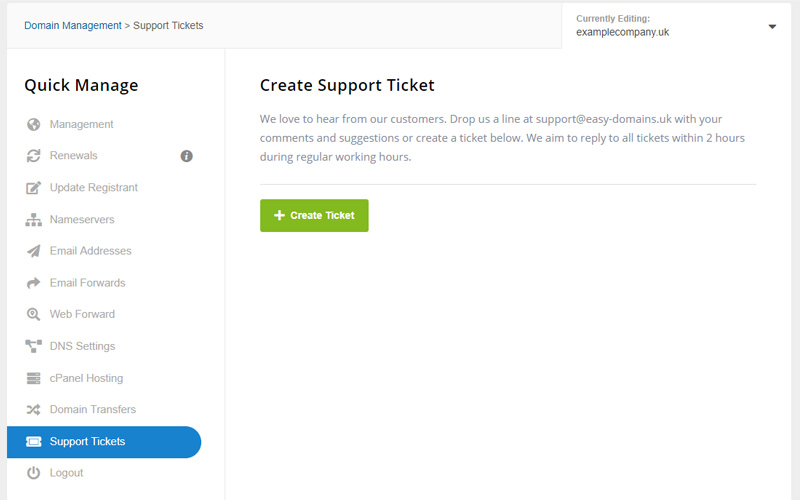This screenshot has width=800, height=500.
Task: Follow the Domain Management breadcrumb link
Action: tap(72, 25)
